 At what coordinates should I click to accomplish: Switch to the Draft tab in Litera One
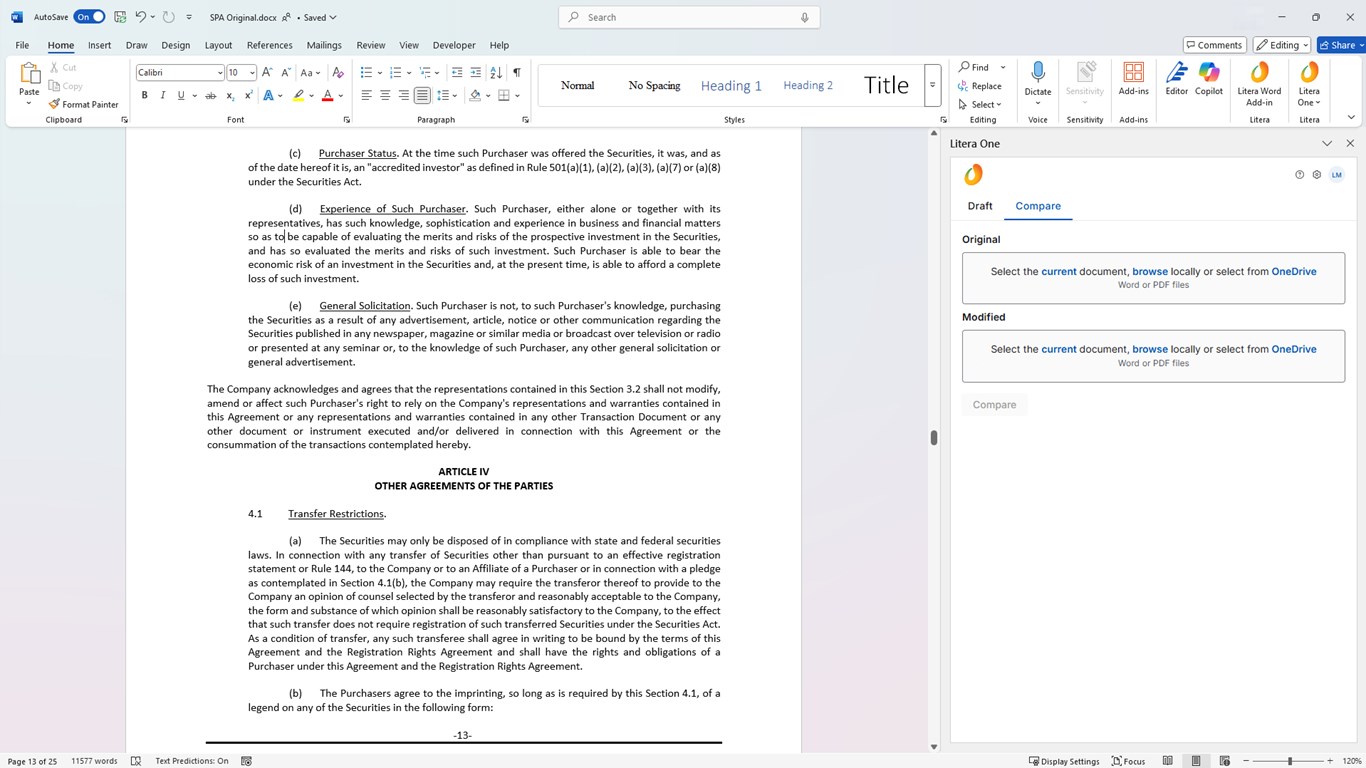click(980, 206)
